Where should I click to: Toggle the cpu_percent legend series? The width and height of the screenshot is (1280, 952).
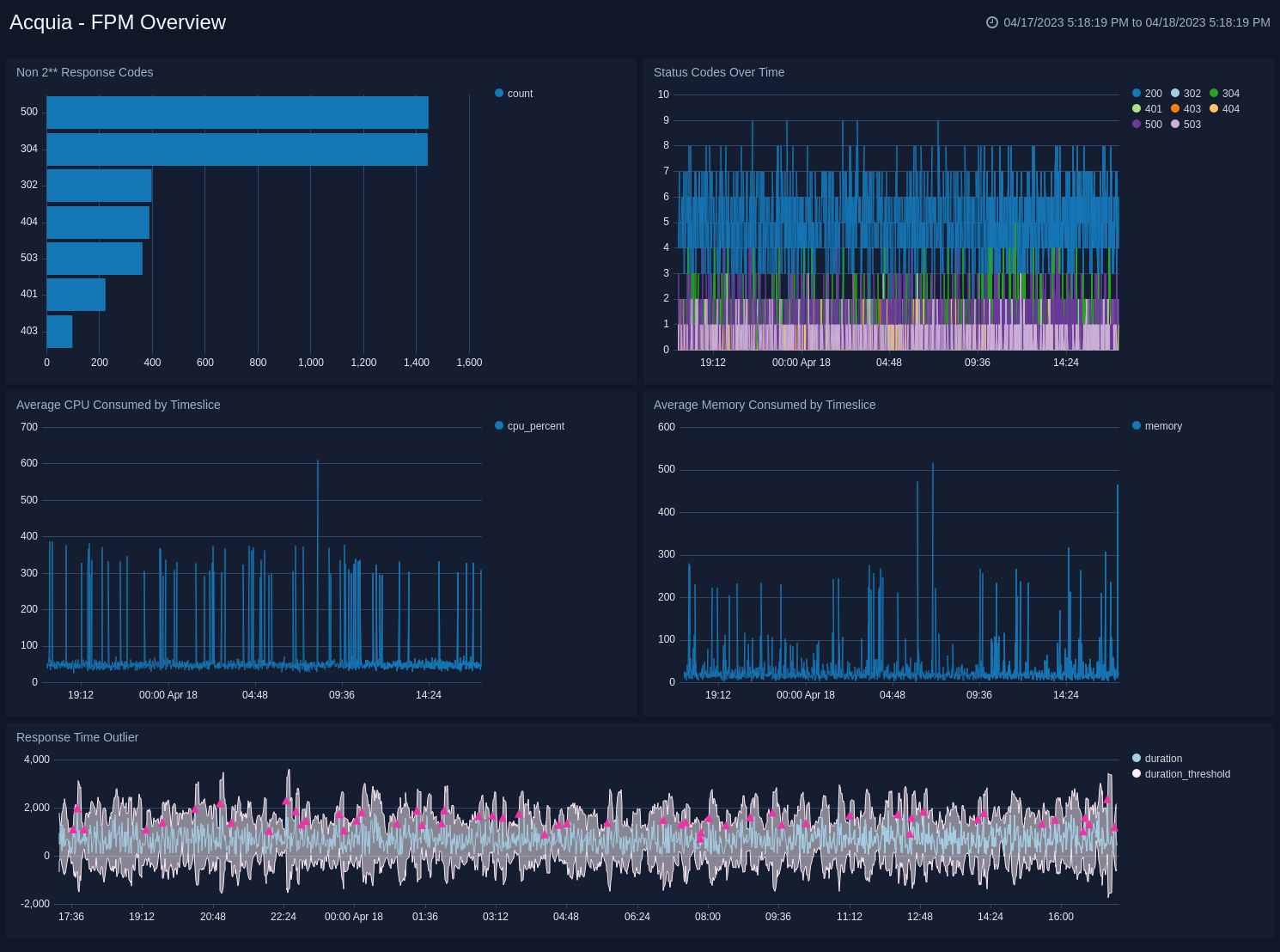pos(529,426)
